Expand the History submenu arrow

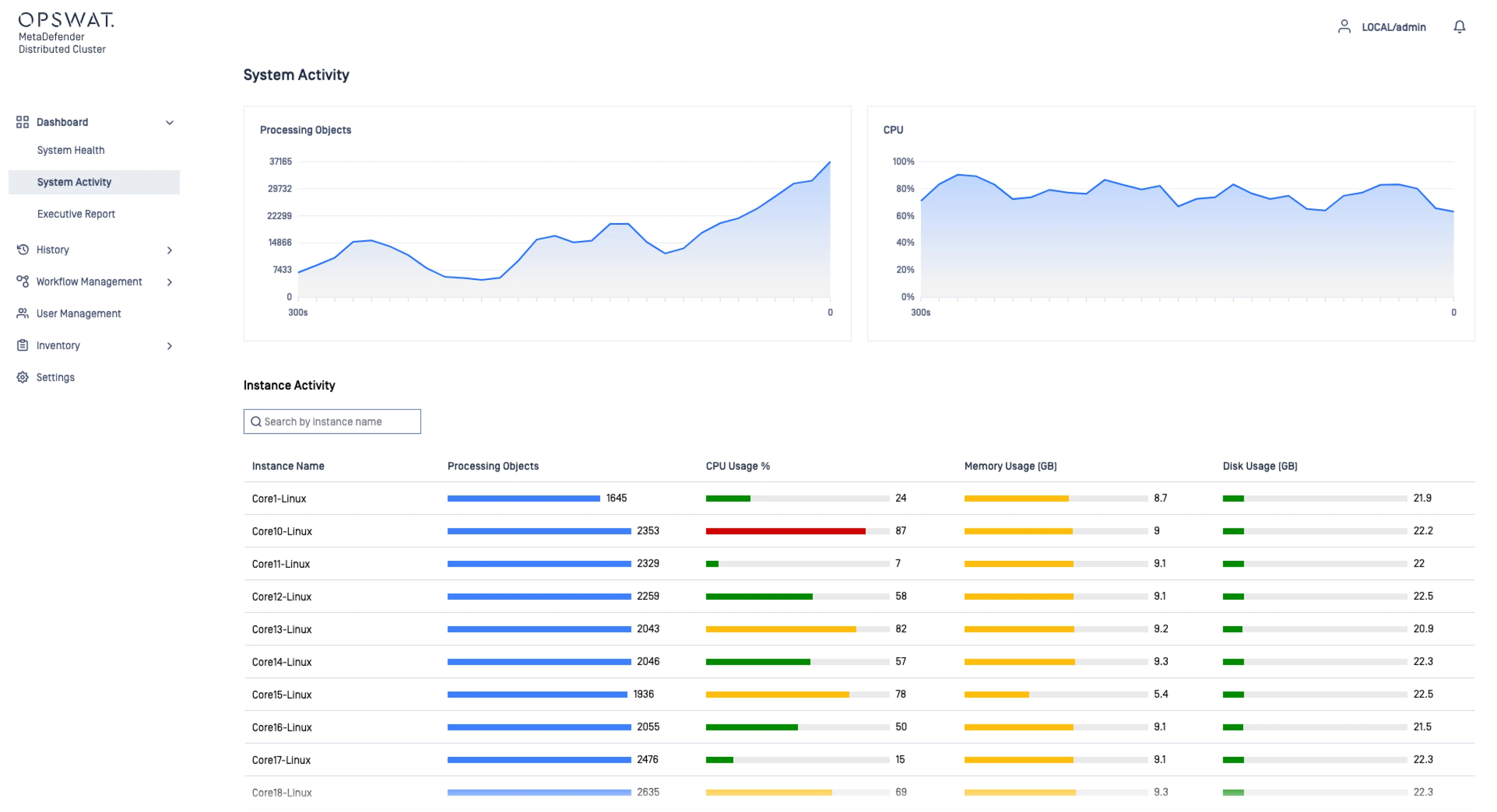coord(170,250)
